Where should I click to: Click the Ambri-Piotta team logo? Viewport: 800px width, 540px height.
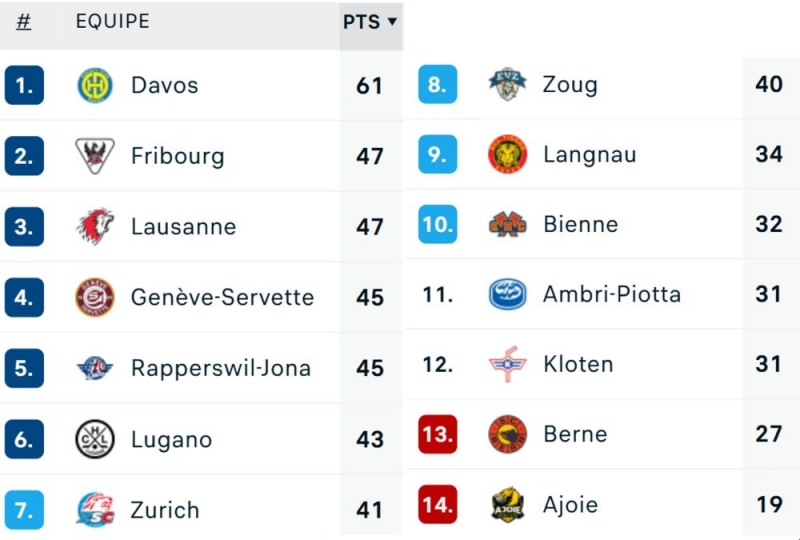pyautogui.click(x=507, y=294)
